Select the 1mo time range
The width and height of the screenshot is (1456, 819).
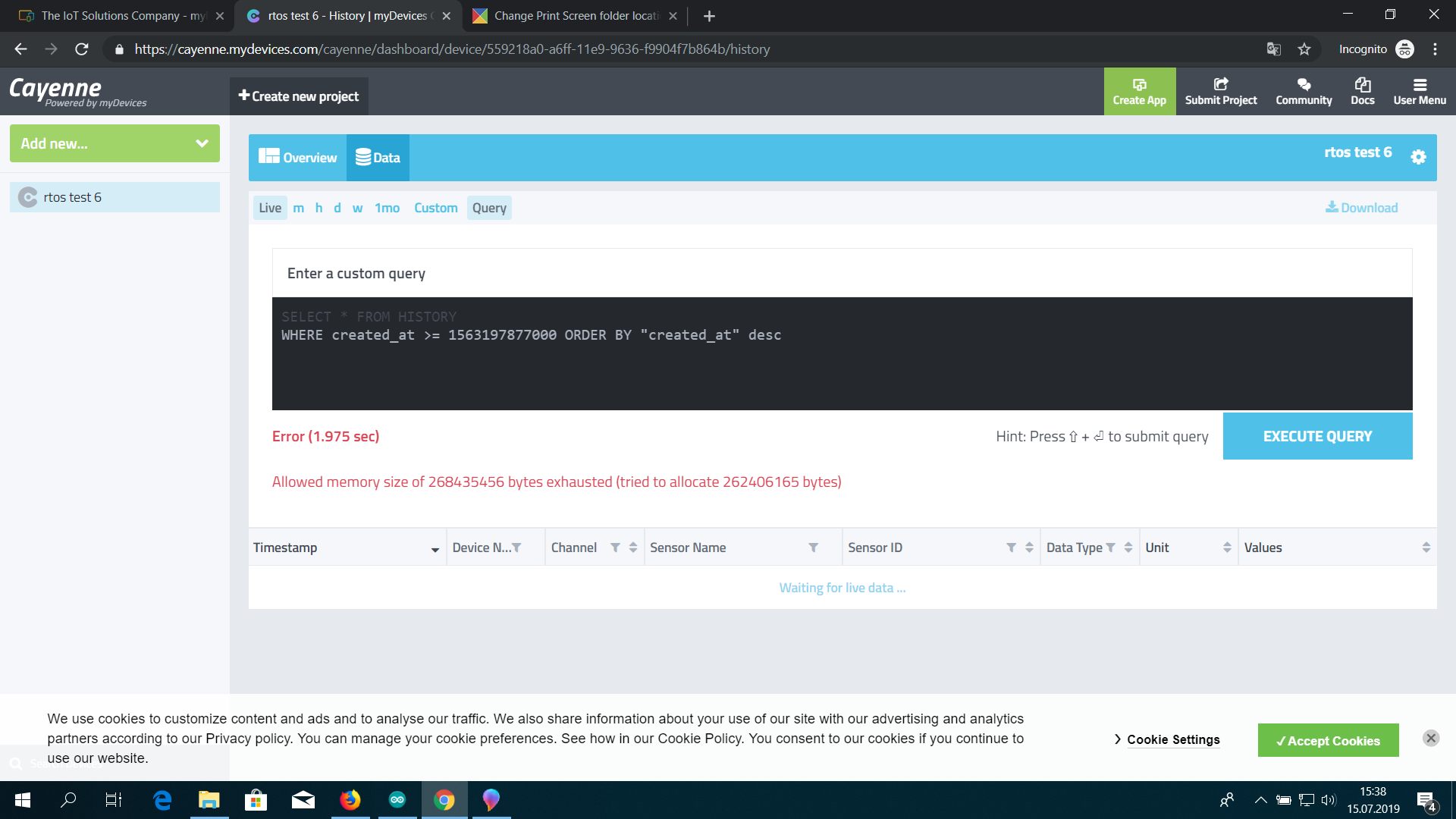[x=387, y=208]
